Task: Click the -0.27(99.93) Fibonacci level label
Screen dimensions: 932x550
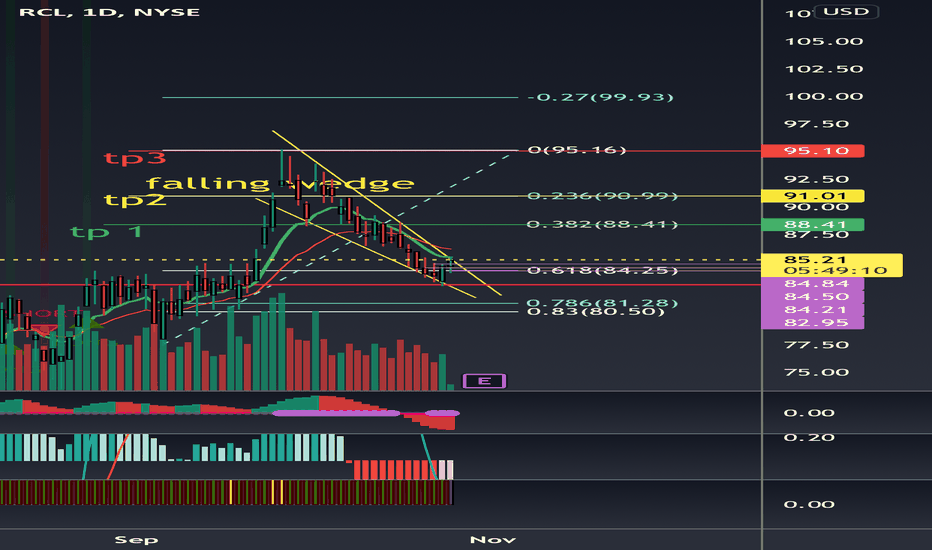Action: tap(601, 97)
